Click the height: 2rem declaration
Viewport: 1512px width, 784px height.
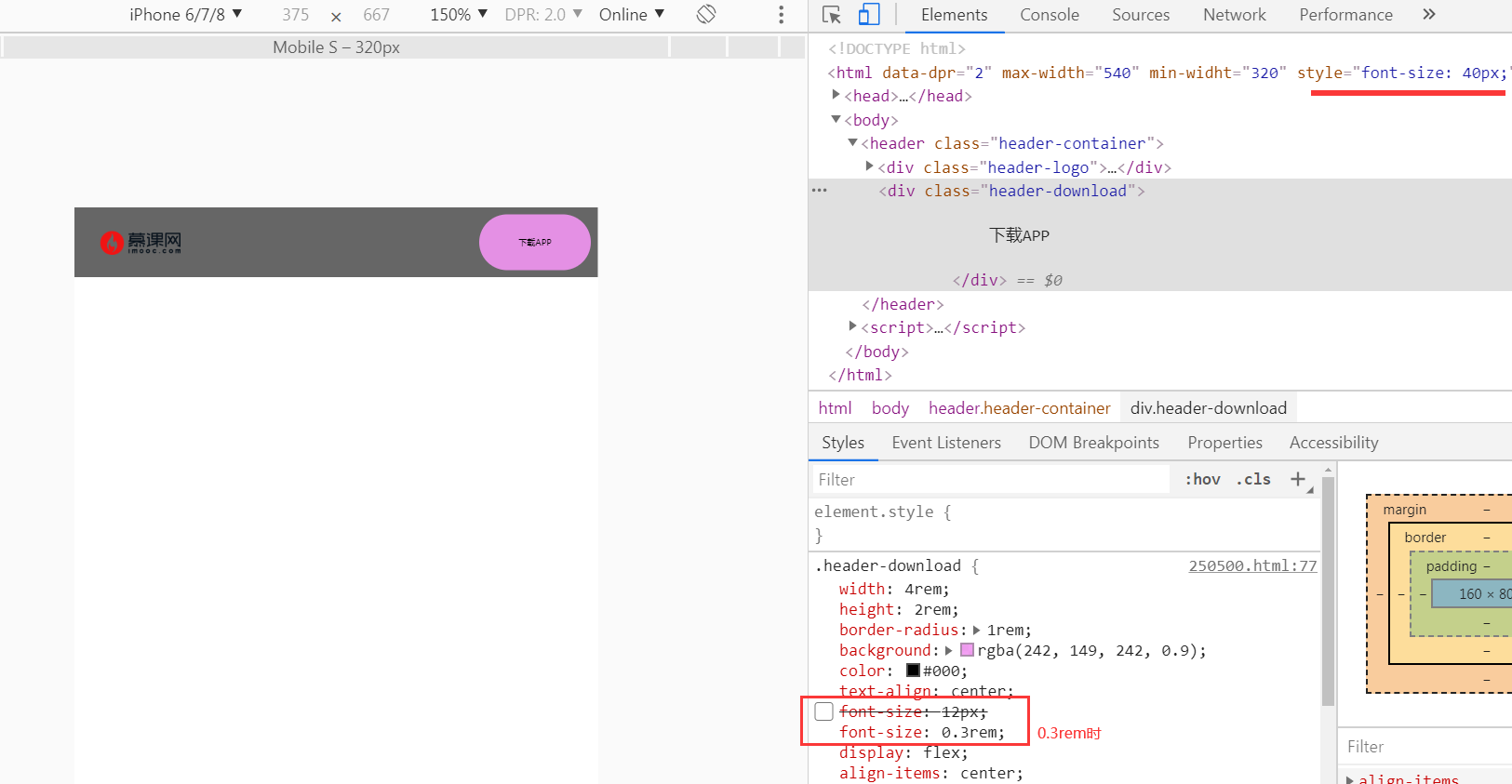(x=898, y=609)
